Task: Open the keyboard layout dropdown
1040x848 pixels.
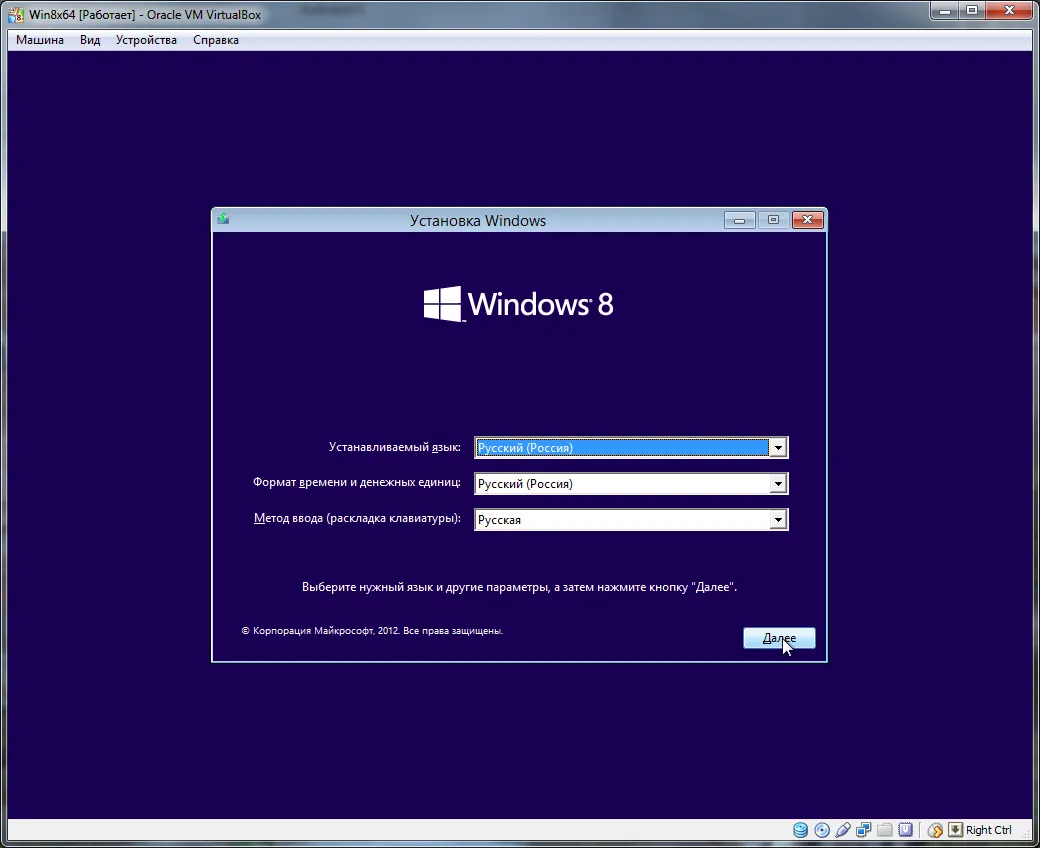Action: 778,520
